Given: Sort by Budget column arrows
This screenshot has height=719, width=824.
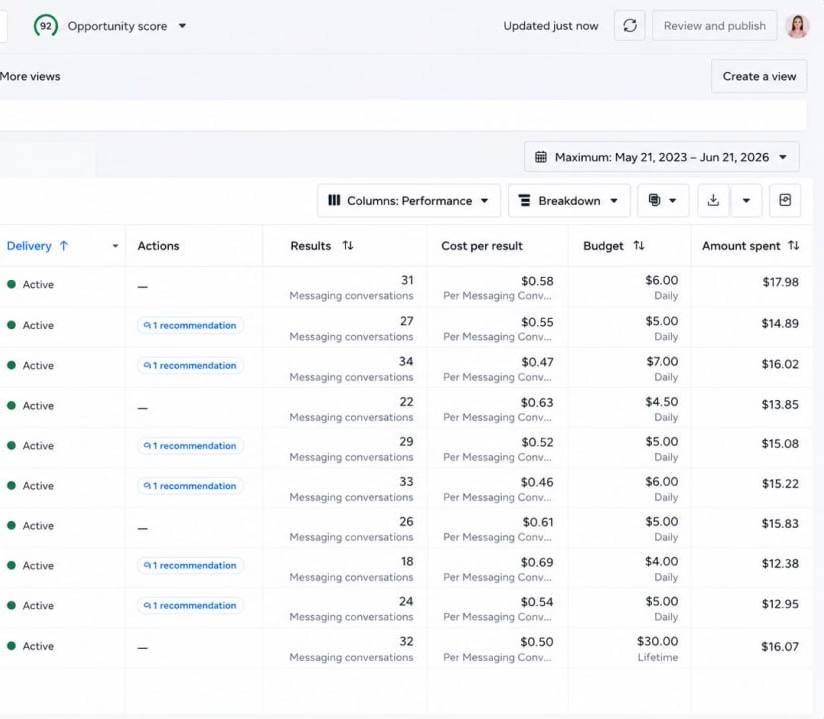Looking at the screenshot, I should pos(638,245).
